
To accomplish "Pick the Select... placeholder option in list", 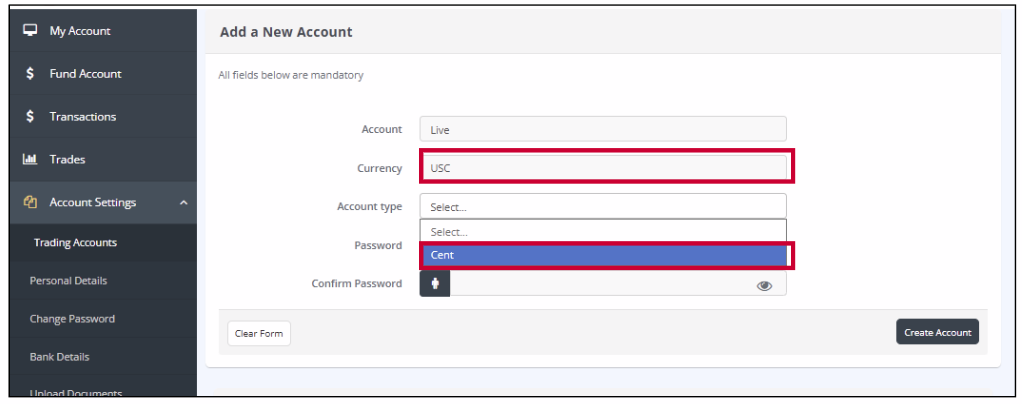I will tap(602, 232).
